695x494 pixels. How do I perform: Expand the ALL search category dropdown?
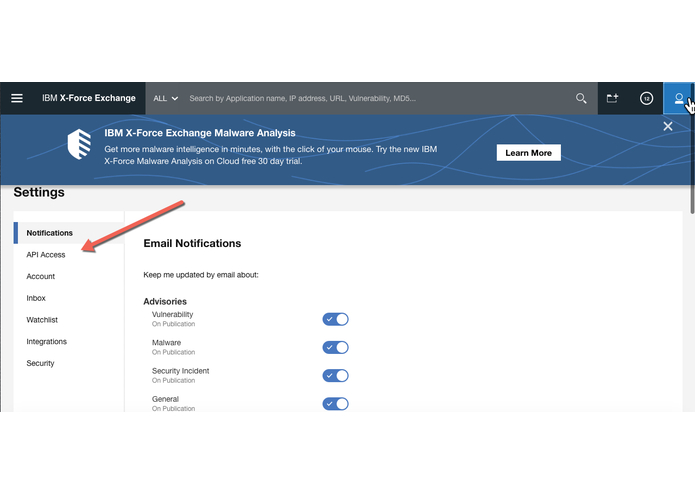pyautogui.click(x=166, y=98)
